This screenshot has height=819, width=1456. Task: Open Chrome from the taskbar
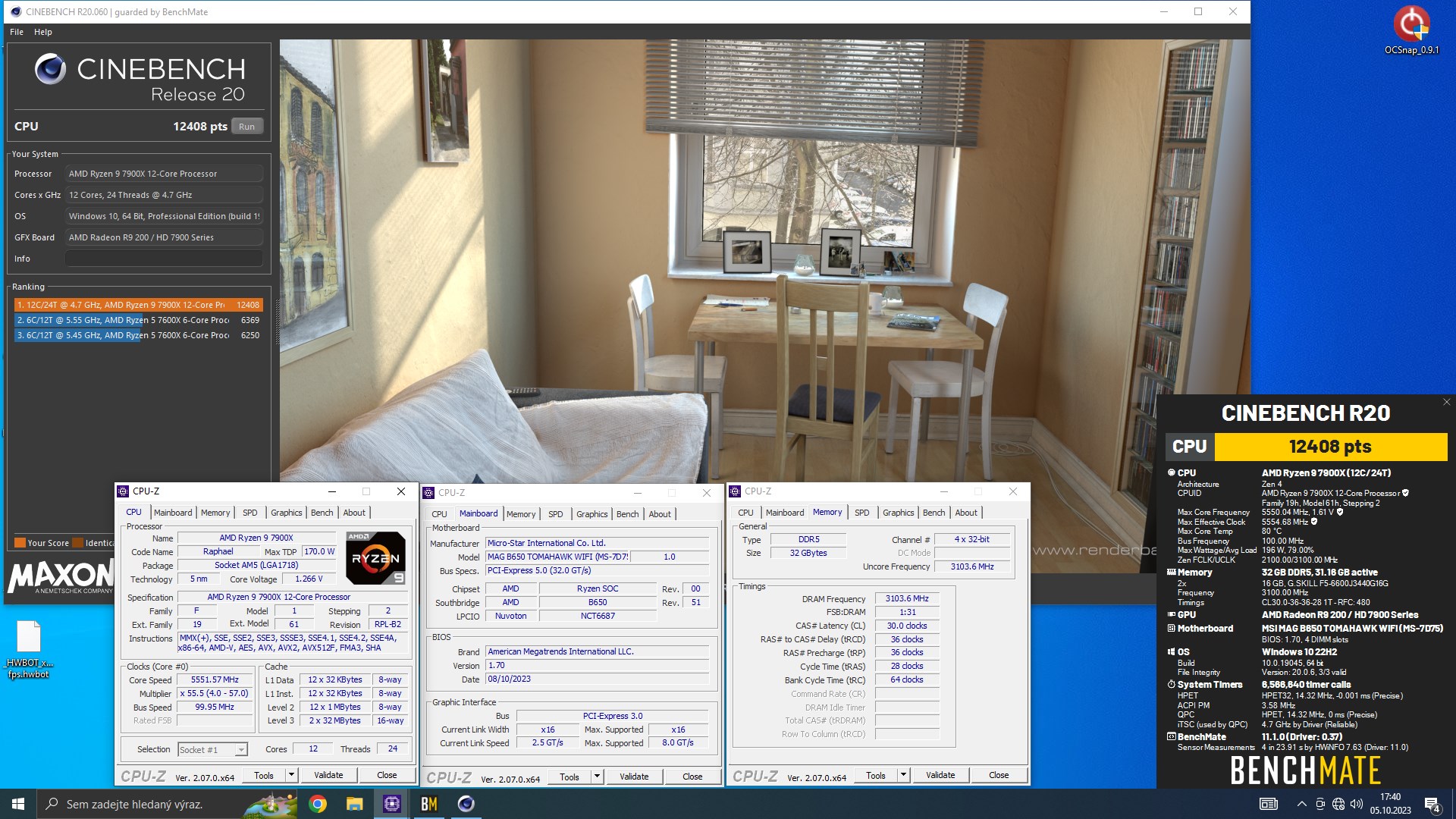pyautogui.click(x=318, y=804)
